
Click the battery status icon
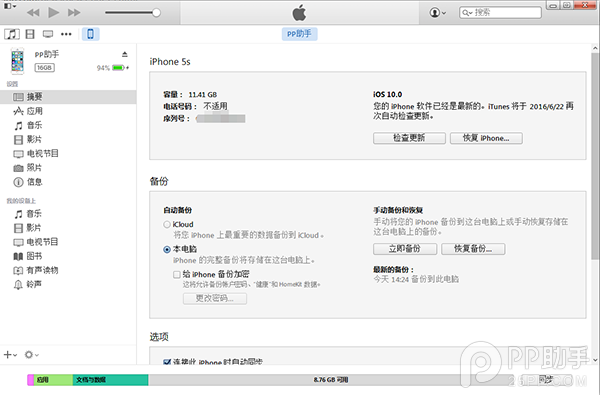120,68
